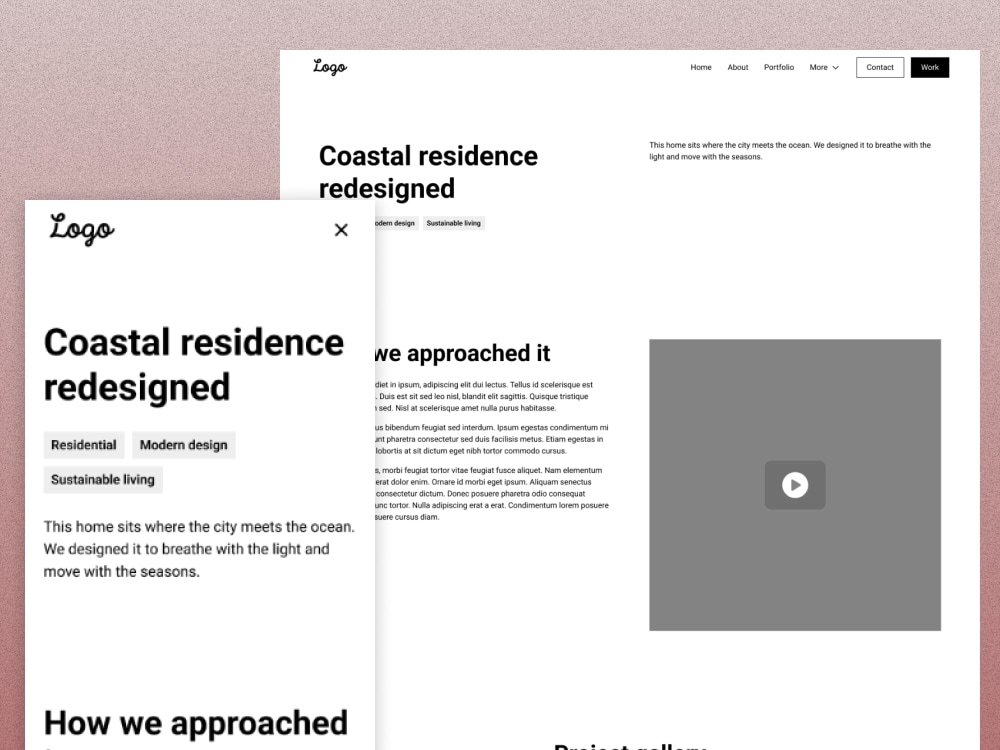Select Sustainable living tag on desktop page
Screen dimensions: 1000x750
(x=453, y=223)
